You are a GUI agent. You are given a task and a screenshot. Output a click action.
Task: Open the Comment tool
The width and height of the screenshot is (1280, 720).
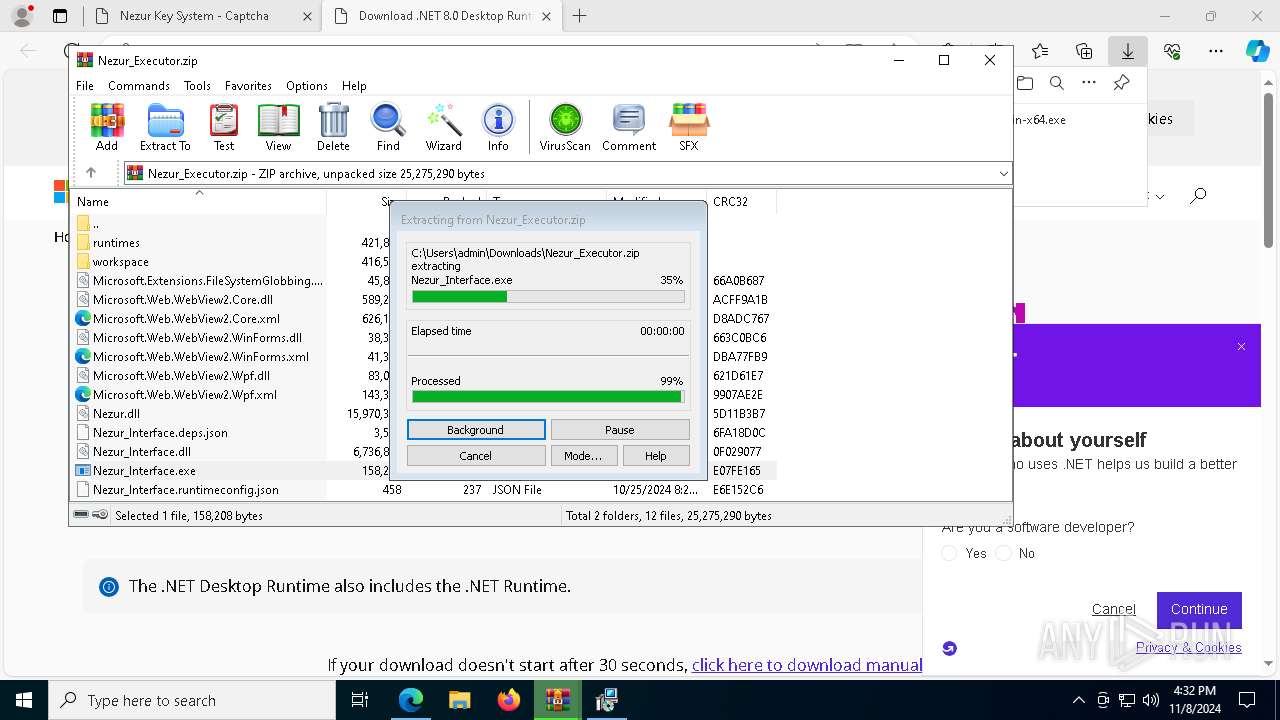click(629, 127)
